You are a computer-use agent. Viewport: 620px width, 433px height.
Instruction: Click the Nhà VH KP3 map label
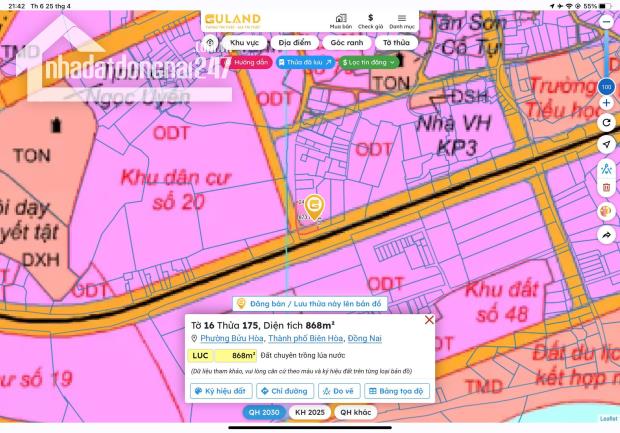[x=454, y=136]
